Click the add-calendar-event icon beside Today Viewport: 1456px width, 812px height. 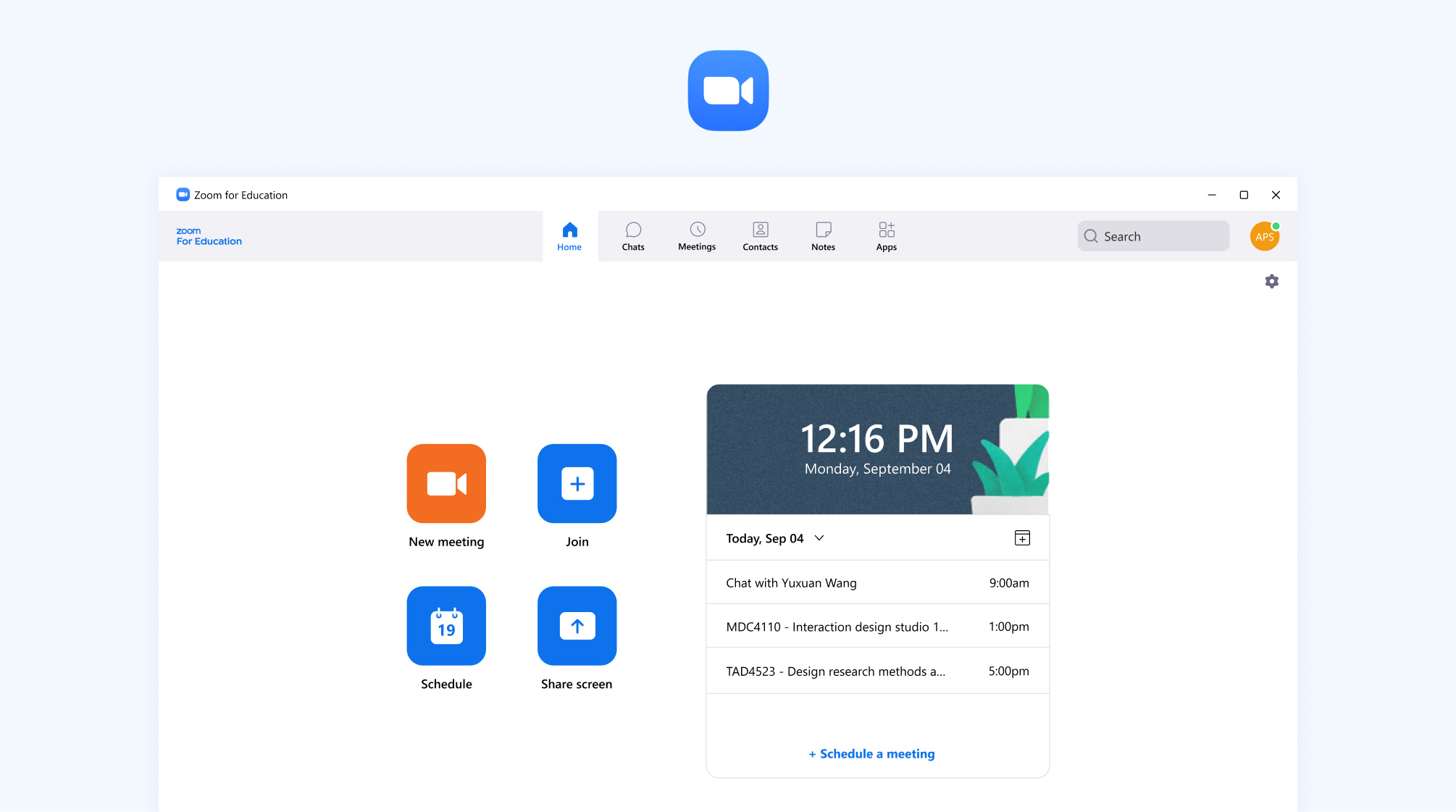coord(1021,538)
